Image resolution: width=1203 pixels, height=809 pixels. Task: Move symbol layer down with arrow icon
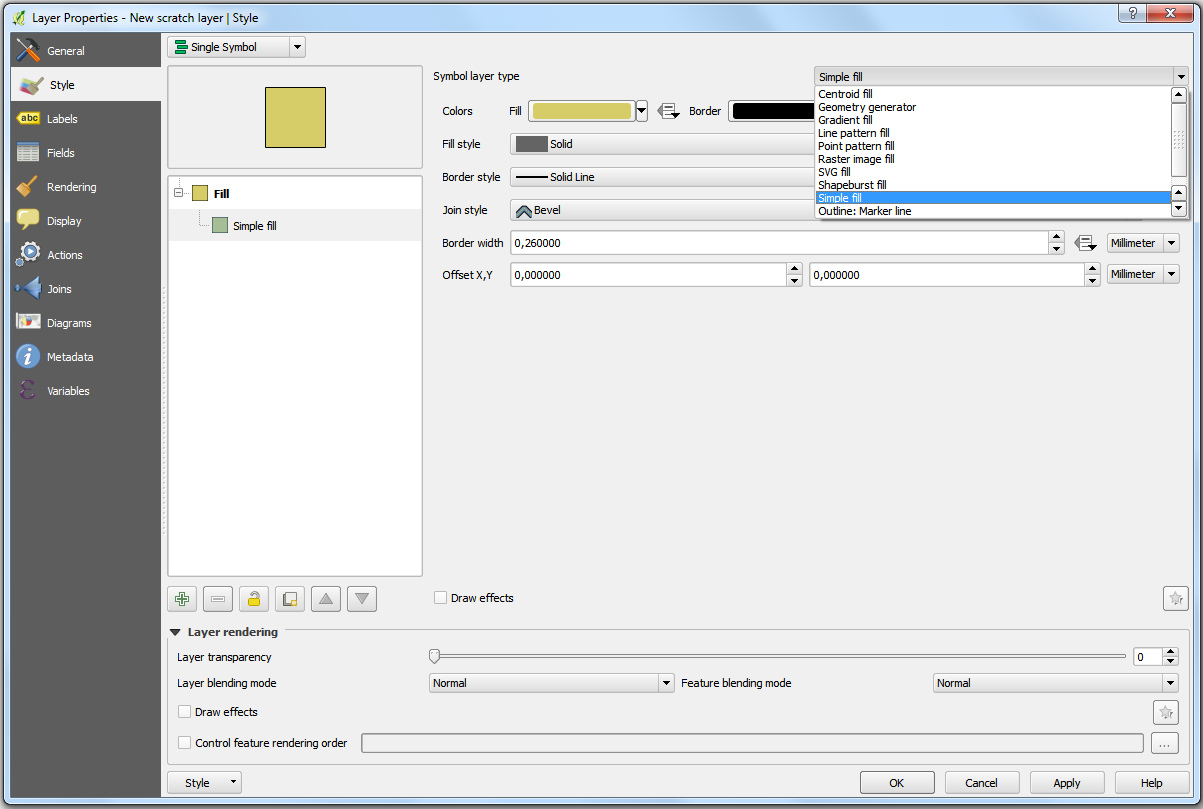(362, 600)
